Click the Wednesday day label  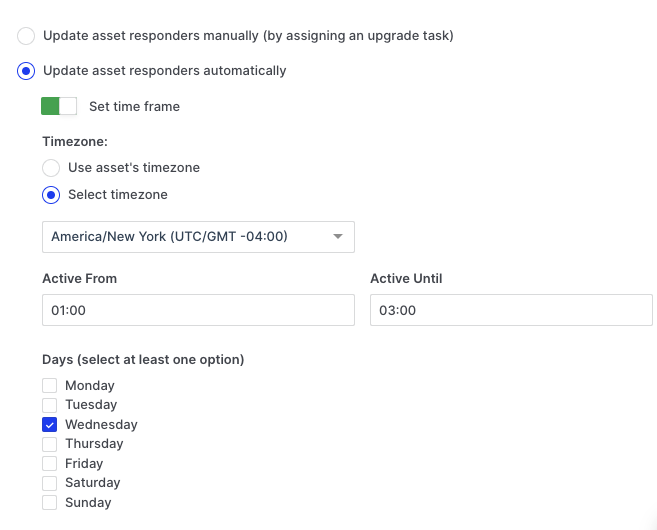point(101,425)
